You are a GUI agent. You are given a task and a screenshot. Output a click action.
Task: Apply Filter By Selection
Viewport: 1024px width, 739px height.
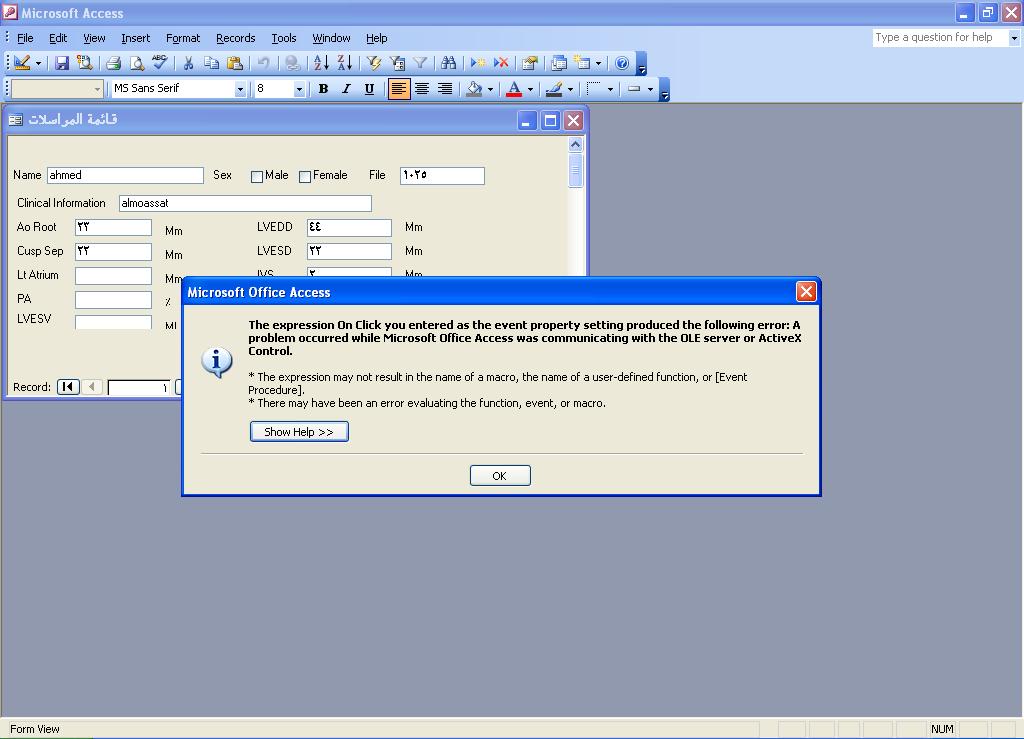pyautogui.click(x=374, y=63)
